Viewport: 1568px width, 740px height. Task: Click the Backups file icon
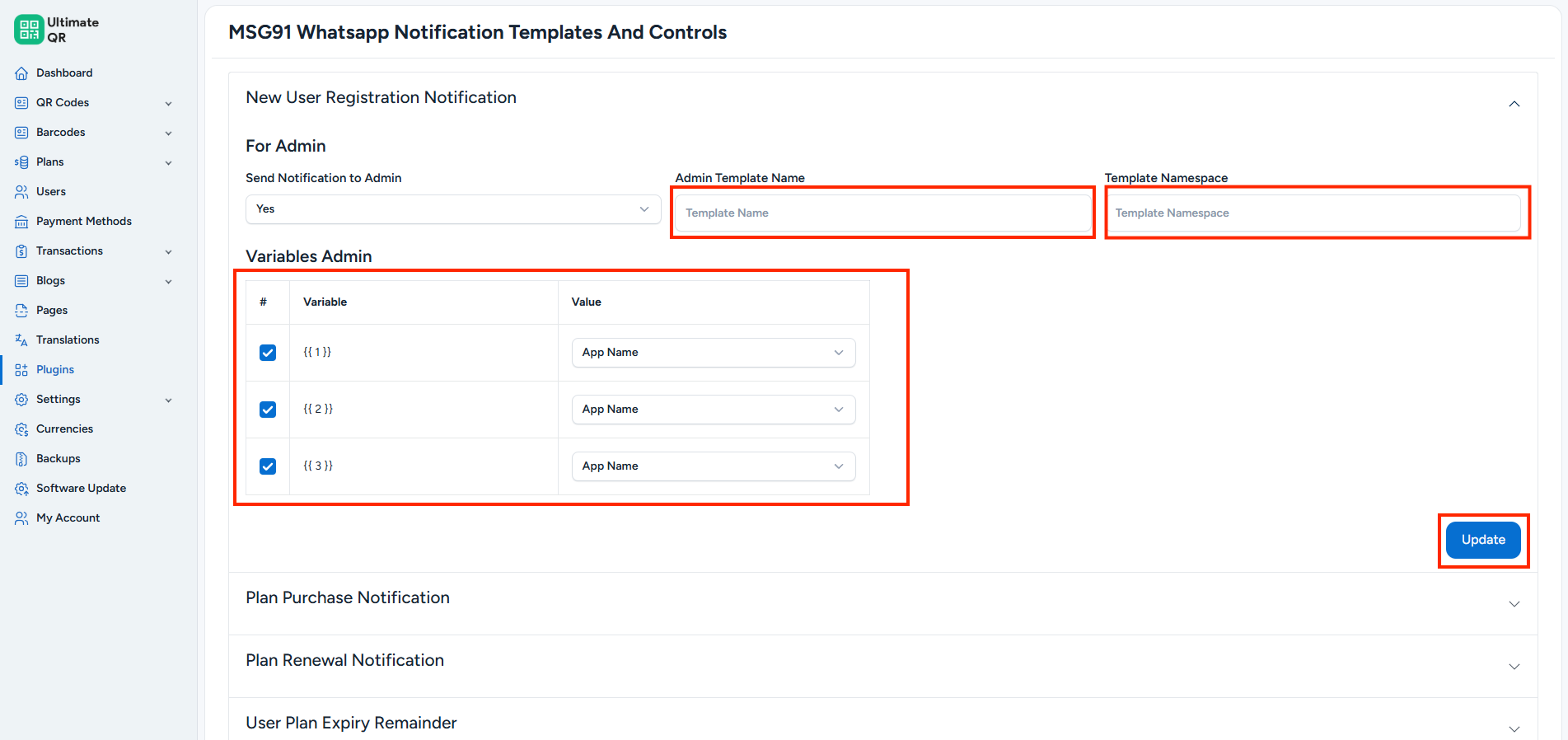(21, 459)
